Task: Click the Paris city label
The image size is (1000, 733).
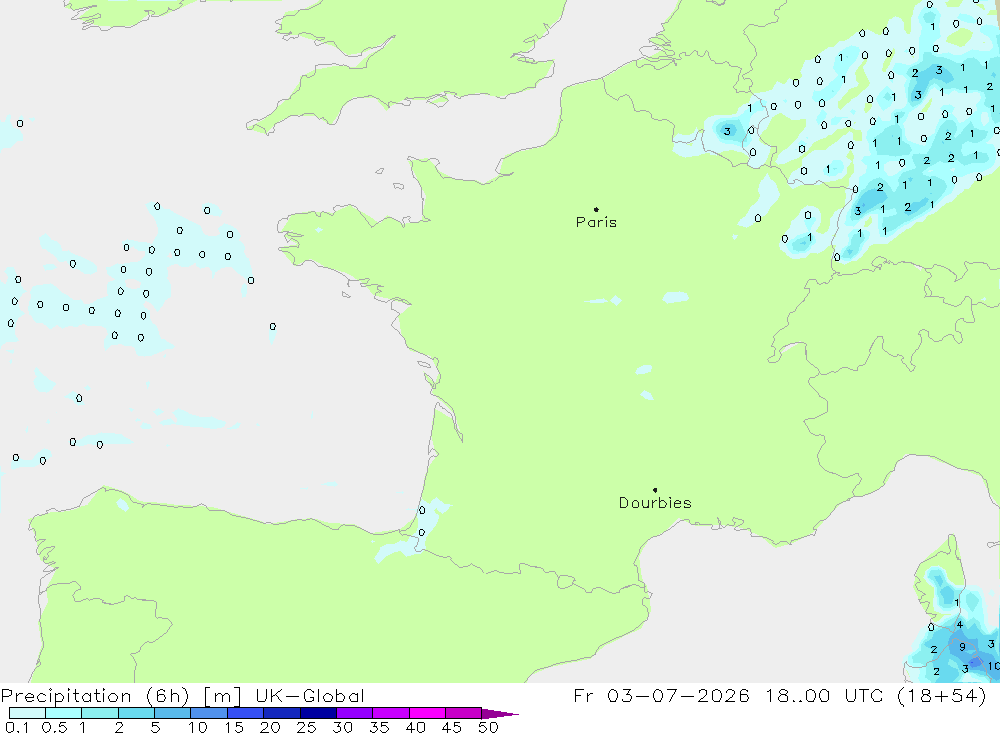Action: coord(596,222)
